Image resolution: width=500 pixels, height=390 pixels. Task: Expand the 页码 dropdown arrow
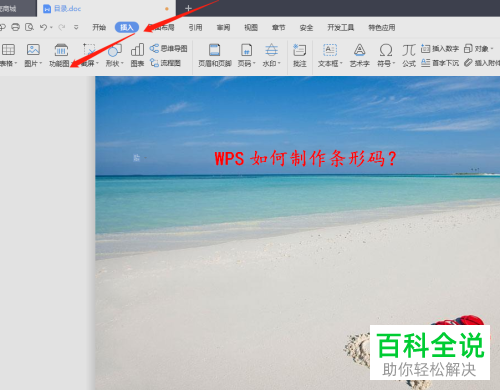(254, 63)
